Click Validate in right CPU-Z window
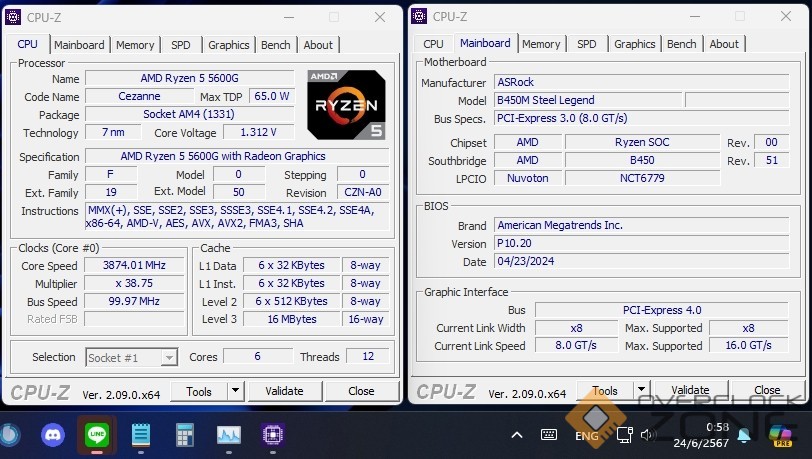 point(690,390)
